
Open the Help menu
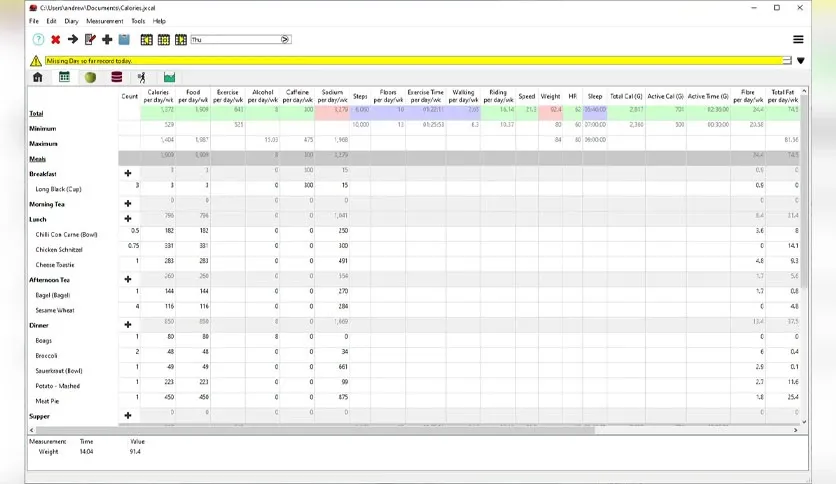click(x=159, y=21)
